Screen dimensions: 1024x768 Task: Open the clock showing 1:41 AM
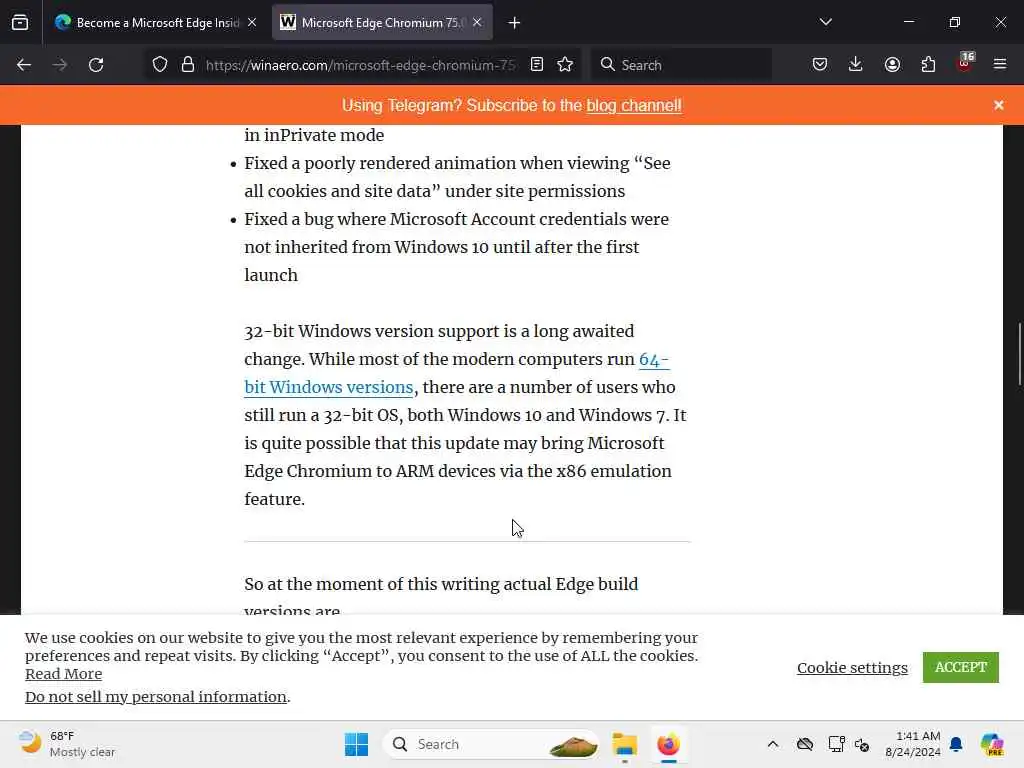(x=913, y=744)
